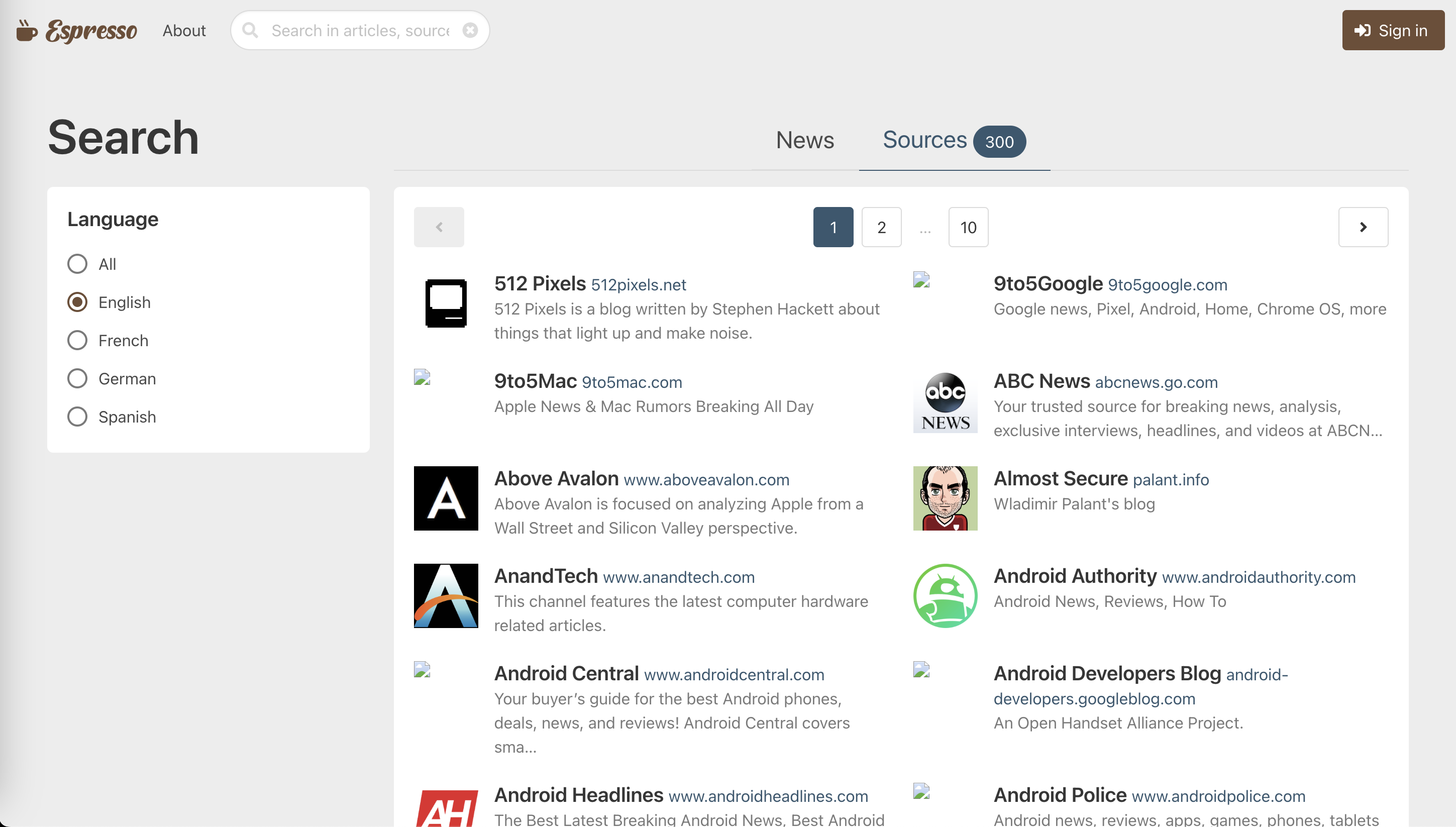Open the Almost Secure source title
1456x827 pixels.
(x=1060, y=478)
